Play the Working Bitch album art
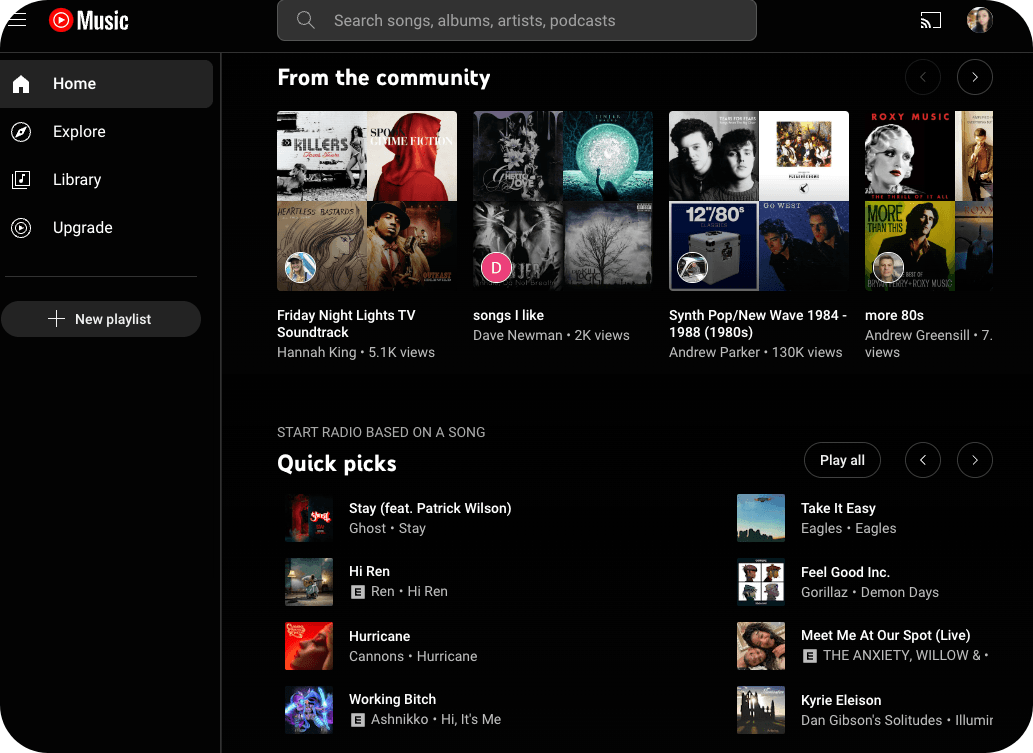 pyautogui.click(x=309, y=710)
